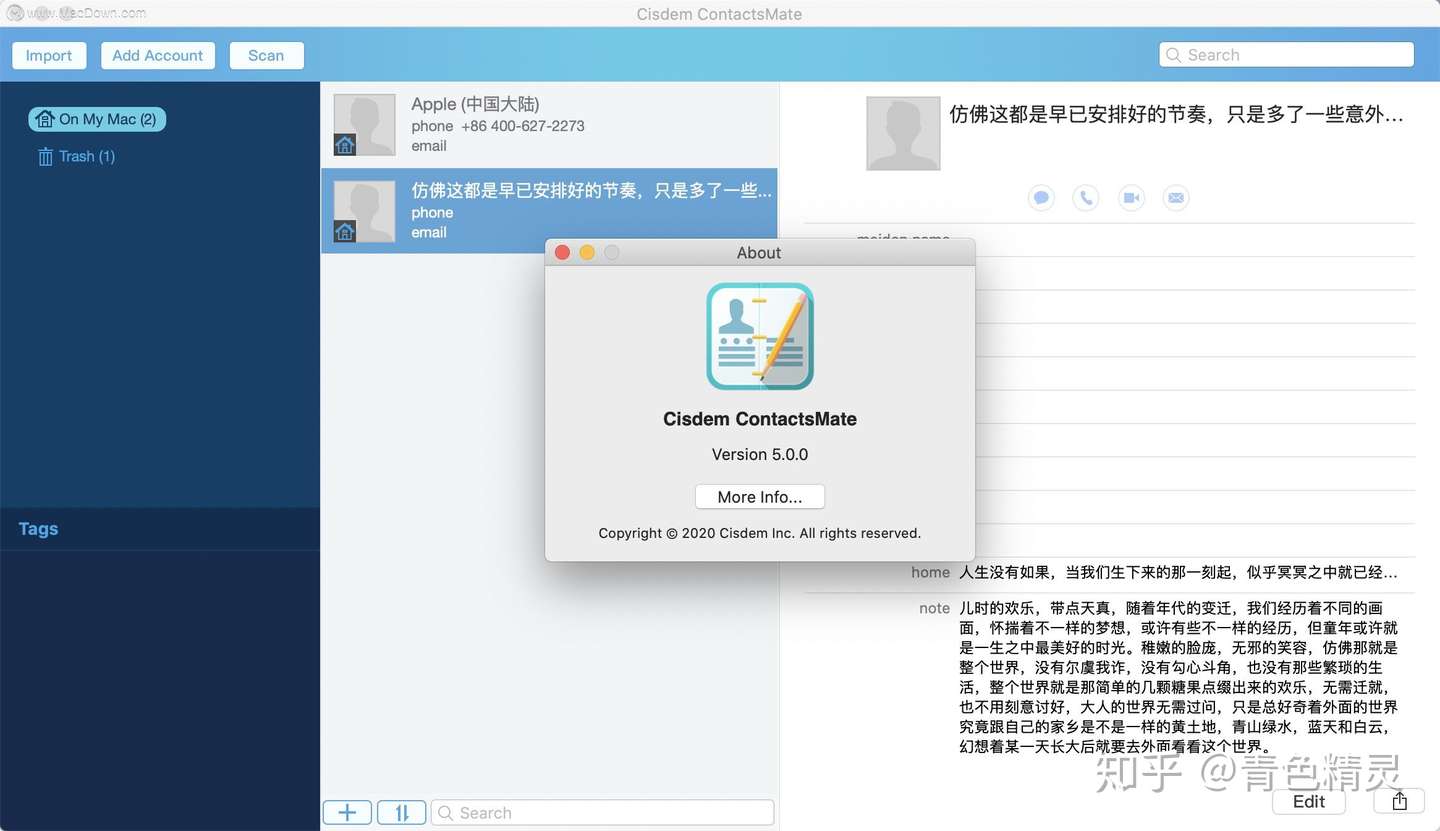Send message via chat bubble icon
1440x831 pixels.
point(1041,198)
